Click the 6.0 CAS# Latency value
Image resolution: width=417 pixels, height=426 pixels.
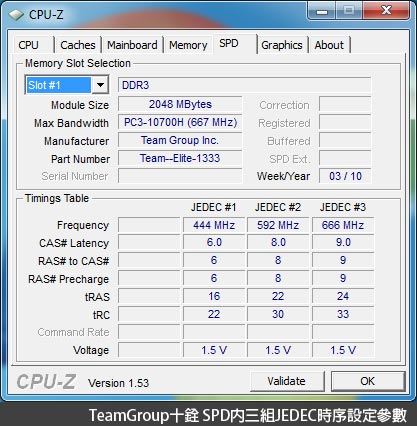(x=214, y=242)
